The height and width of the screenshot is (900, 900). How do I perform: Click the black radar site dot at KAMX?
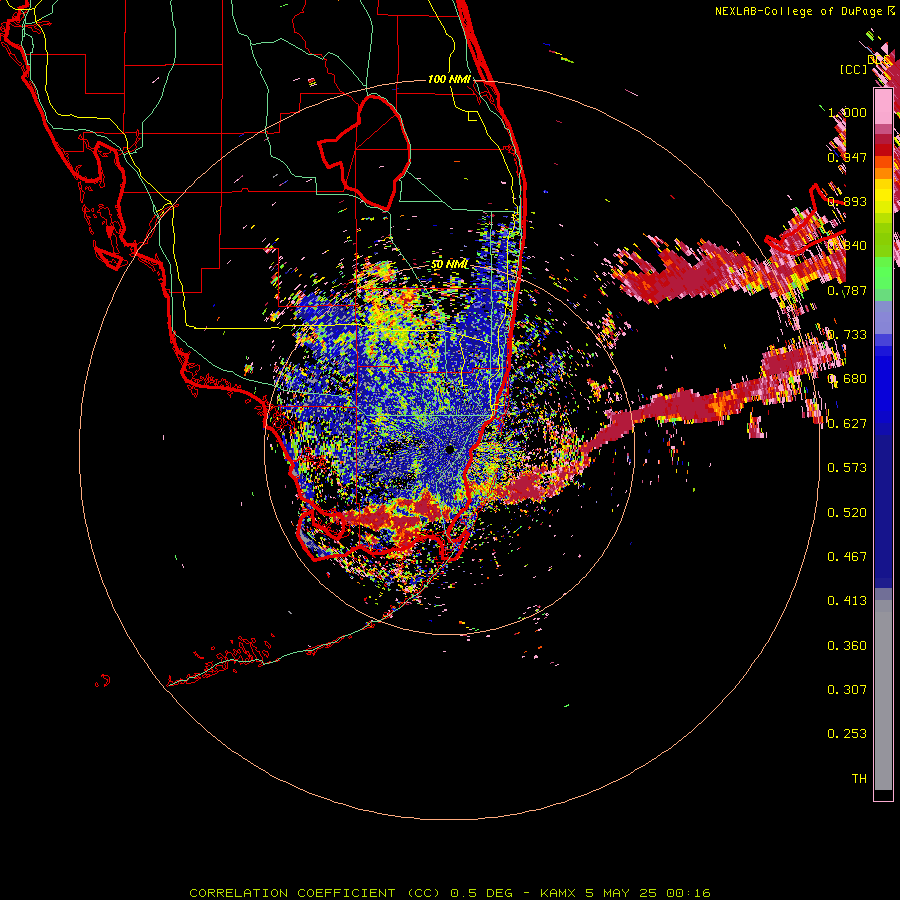[x=450, y=449]
